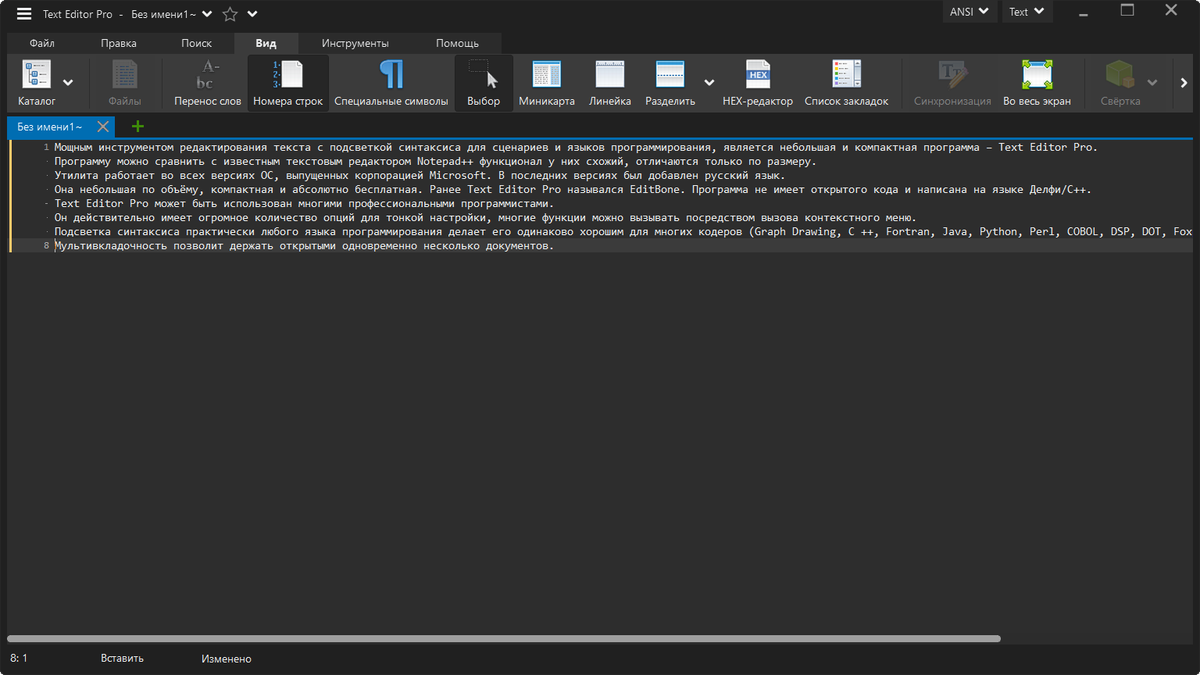Image resolution: width=1200 pixels, height=675 pixels.
Task: Open the Text highlighter dropdown
Action: (x=1025, y=12)
